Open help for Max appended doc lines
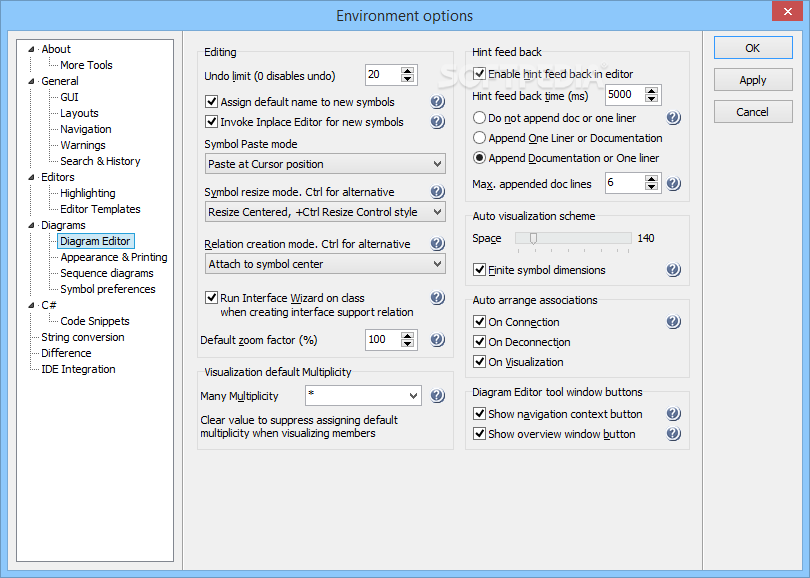The image size is (810, 578). [x=673, y=183]
